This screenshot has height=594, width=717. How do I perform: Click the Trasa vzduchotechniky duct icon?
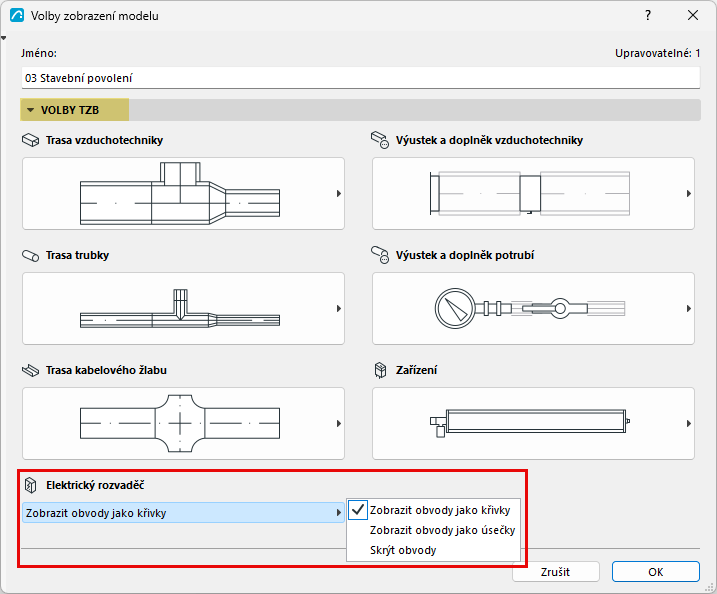click(x=31, y=140)
